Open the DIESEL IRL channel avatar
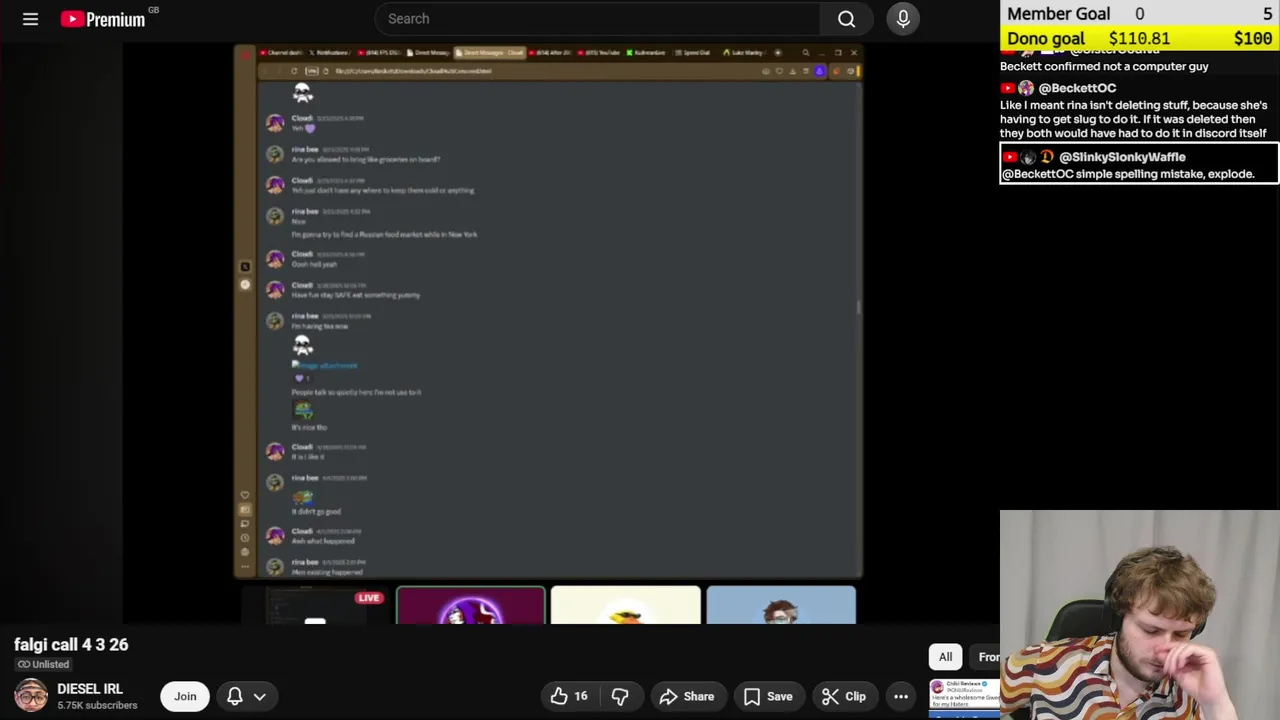Screen dimensions: 1280x720 (31, 696)
